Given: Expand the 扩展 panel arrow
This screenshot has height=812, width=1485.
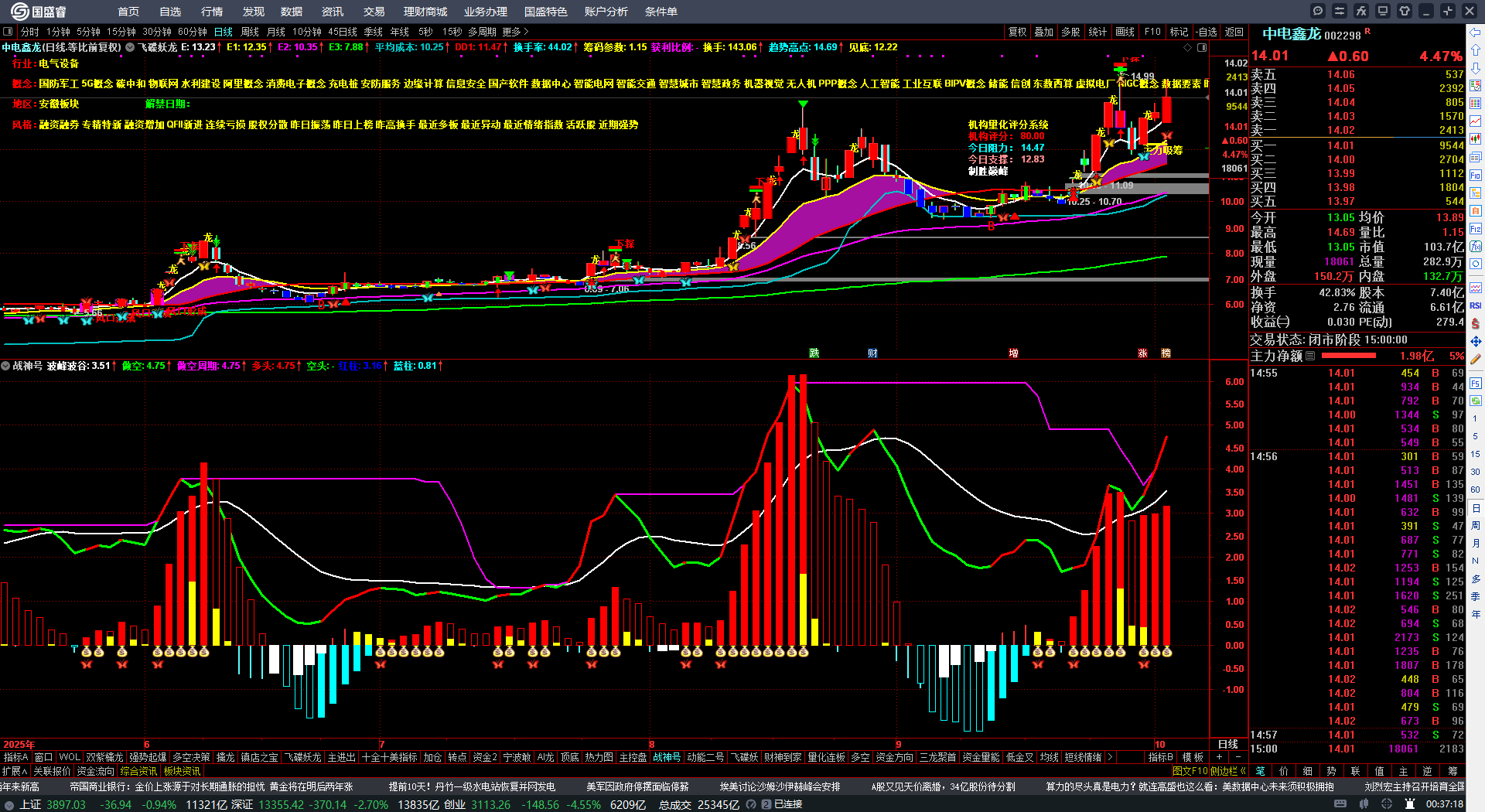Looking at the screenshot, I should pyautogui.click(x=15, y=771).
